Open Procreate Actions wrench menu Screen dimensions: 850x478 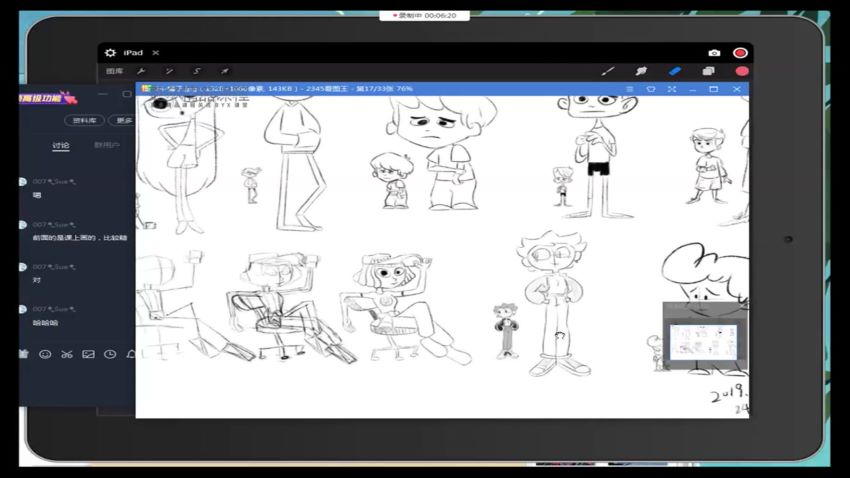(x=141, y=71)
